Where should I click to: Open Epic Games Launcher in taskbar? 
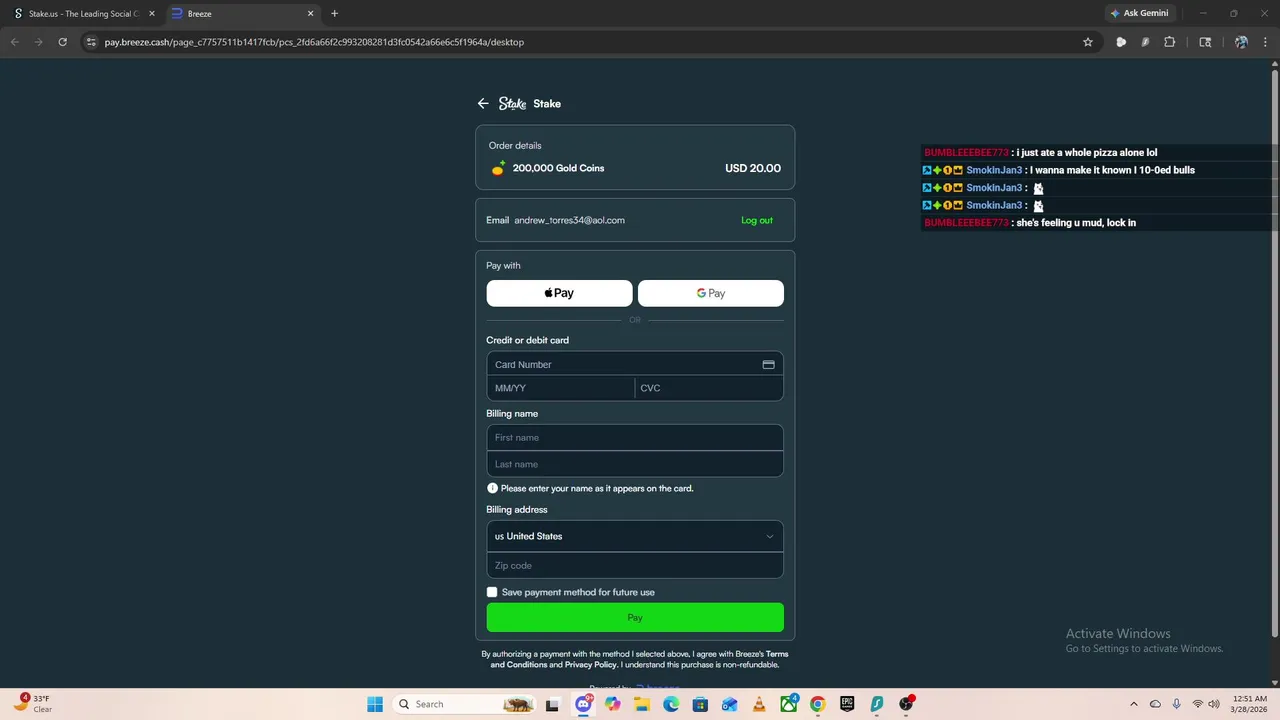[847, 704]
